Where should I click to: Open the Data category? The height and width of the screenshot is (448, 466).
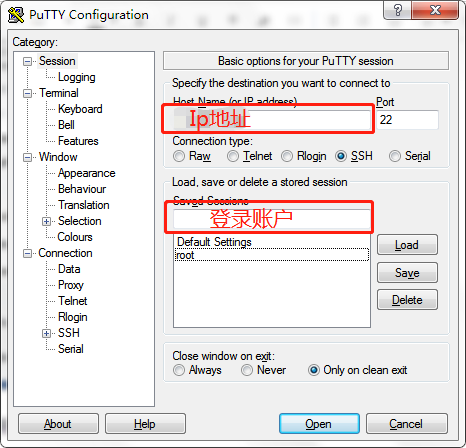[69, 269]
